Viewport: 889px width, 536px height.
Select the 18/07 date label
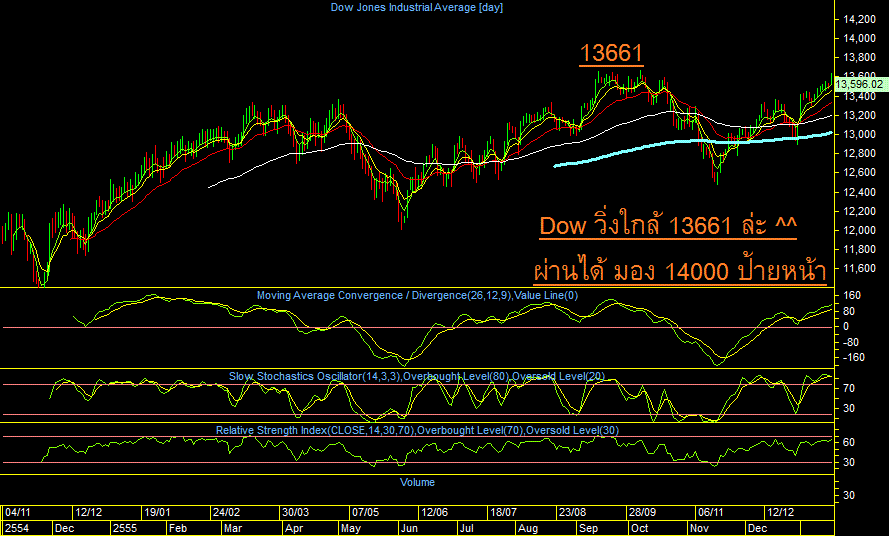click(503, 512)
